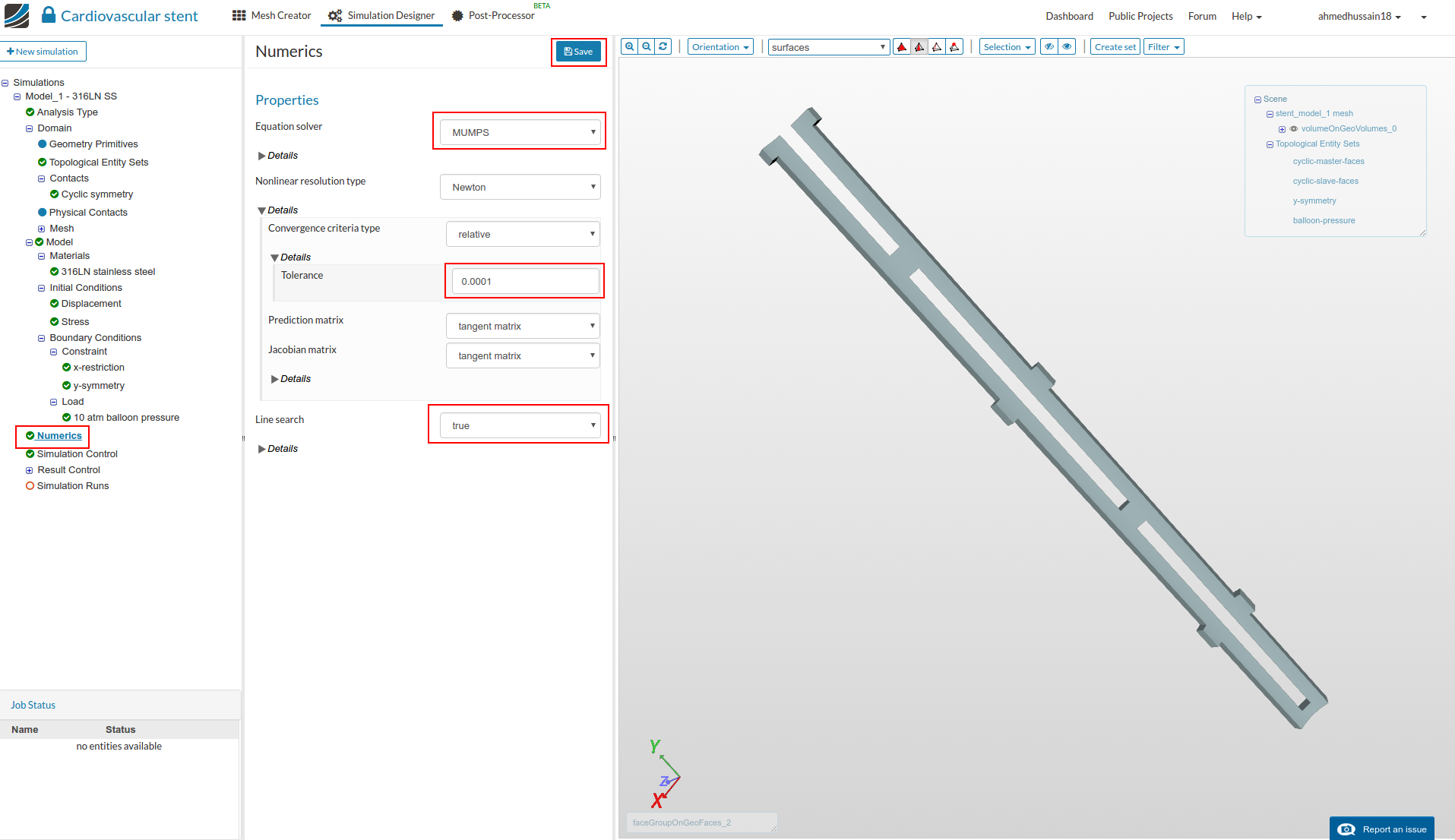Expand Details under Jacobian matrix
Viewport: 1455px width, 840px height.
pyautogui.click(x=291, y=379)
